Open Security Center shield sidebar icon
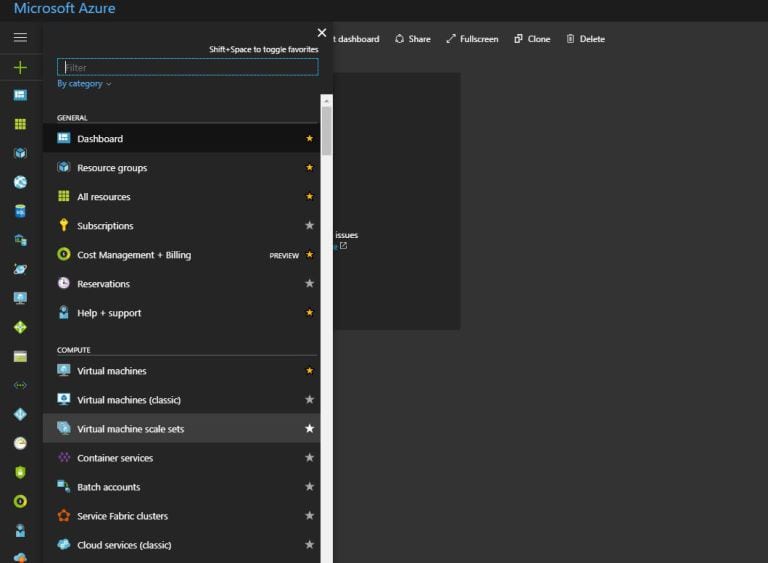 pos(20,472)
